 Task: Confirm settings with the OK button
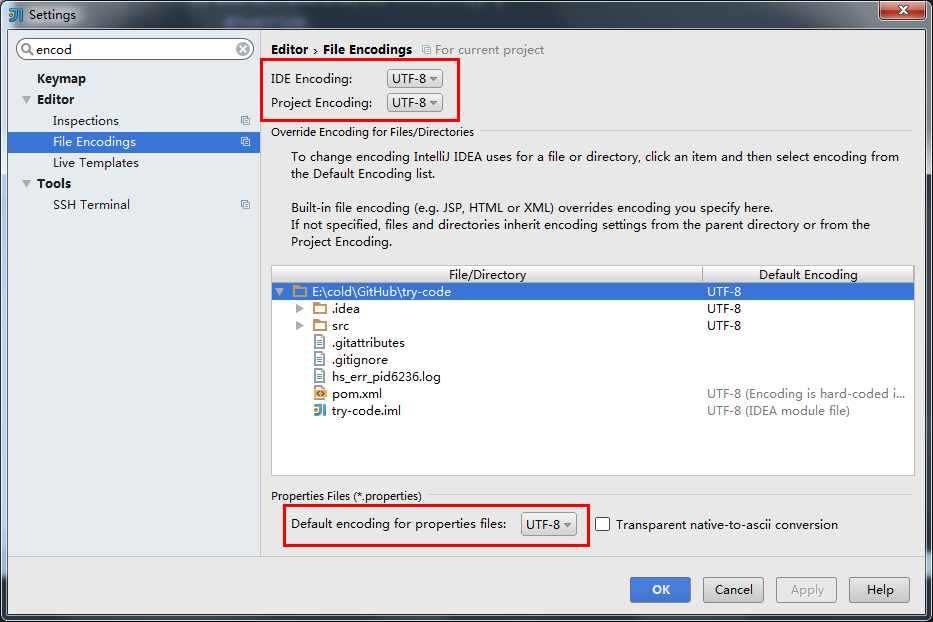660,589
